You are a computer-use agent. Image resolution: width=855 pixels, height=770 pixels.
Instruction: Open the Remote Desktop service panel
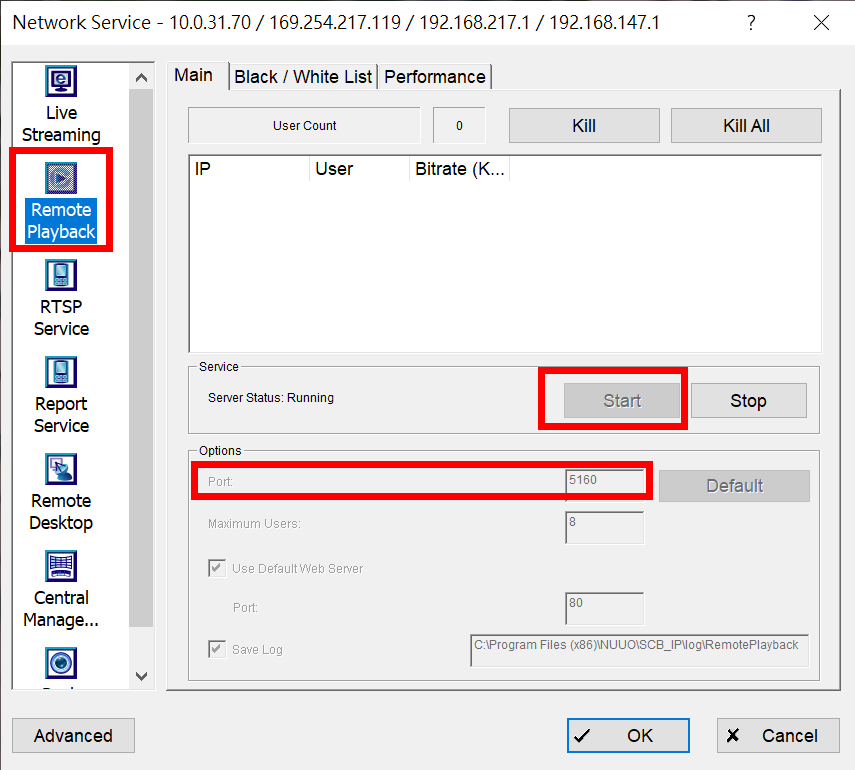pos(61,494)
